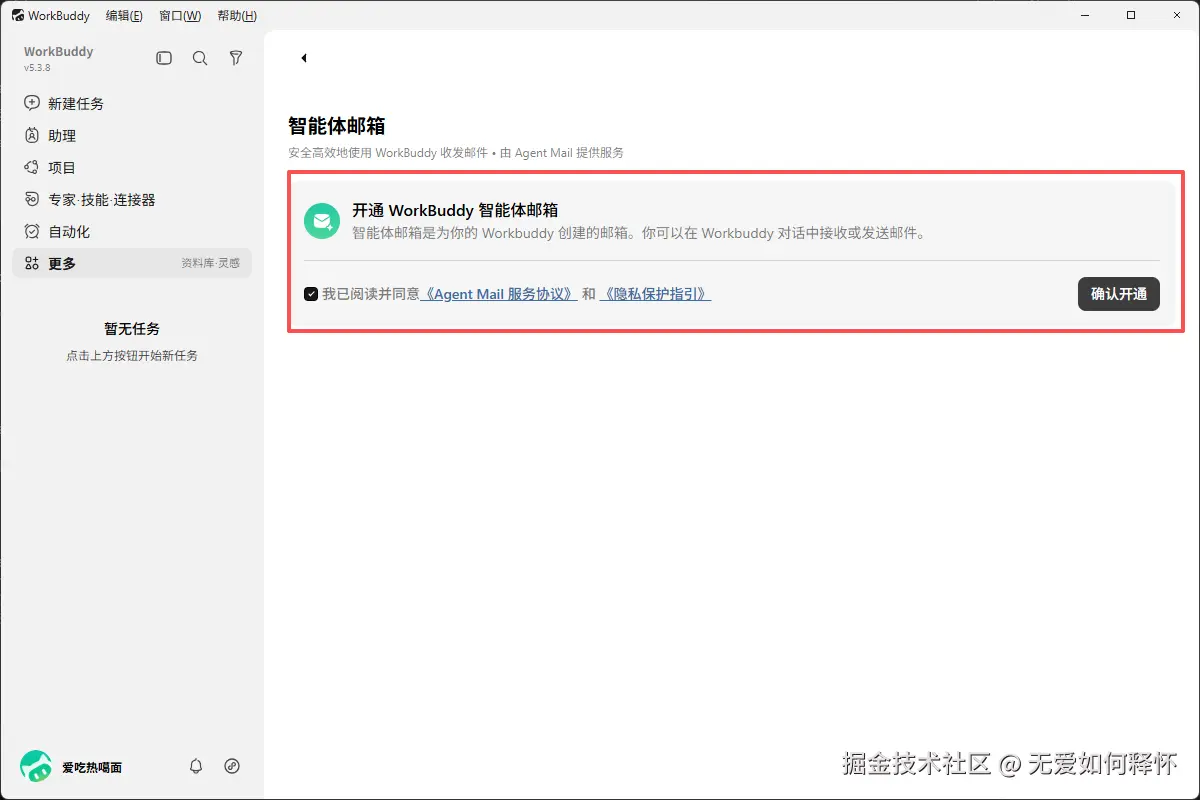Screen dimensions: 1200x800
Task: Click the 智能体邮箱 page heading
Action: (336, 126)
